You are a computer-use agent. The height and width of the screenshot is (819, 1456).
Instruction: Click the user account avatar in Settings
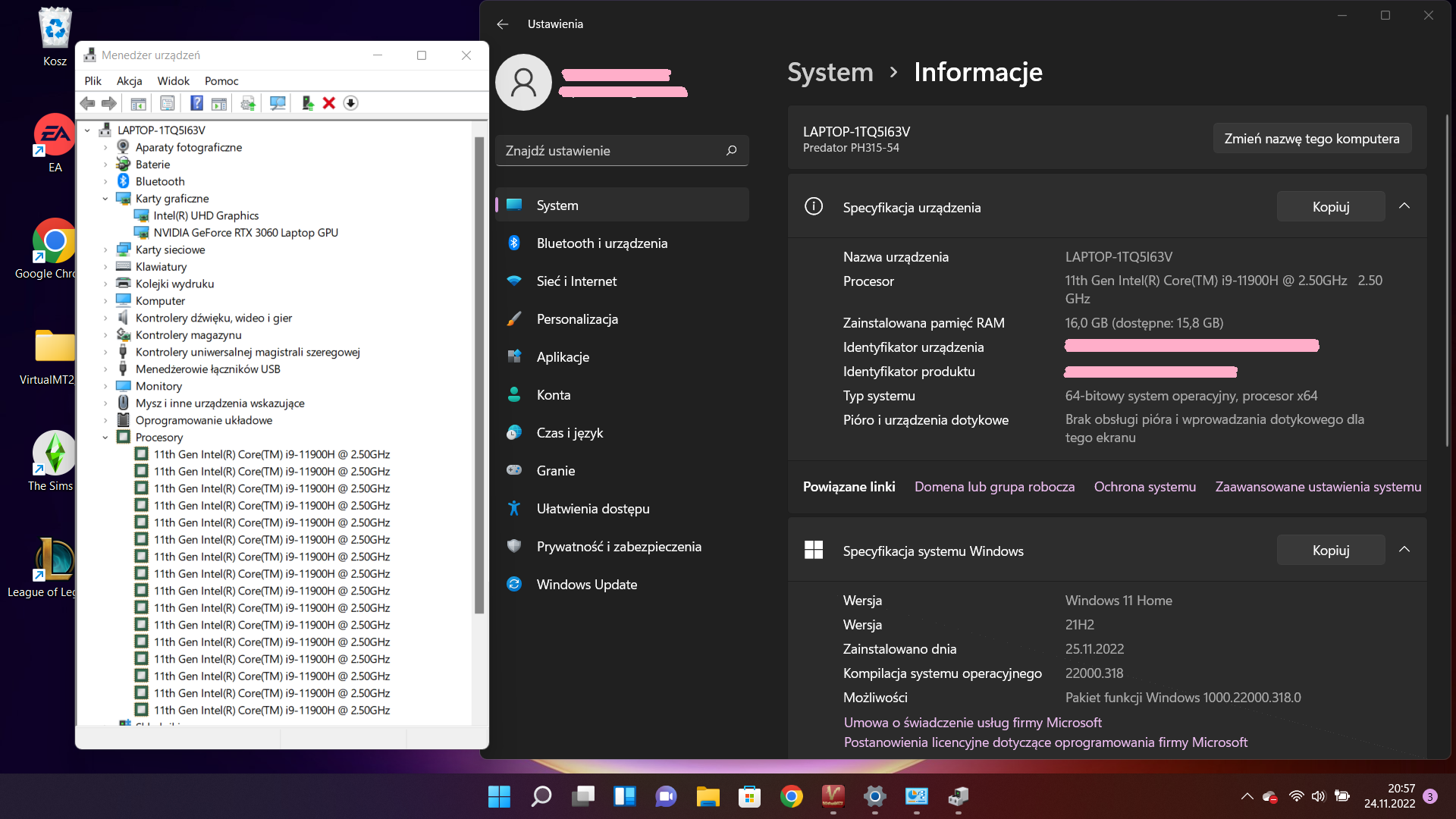pyautogui.click(x=523, y=82)
